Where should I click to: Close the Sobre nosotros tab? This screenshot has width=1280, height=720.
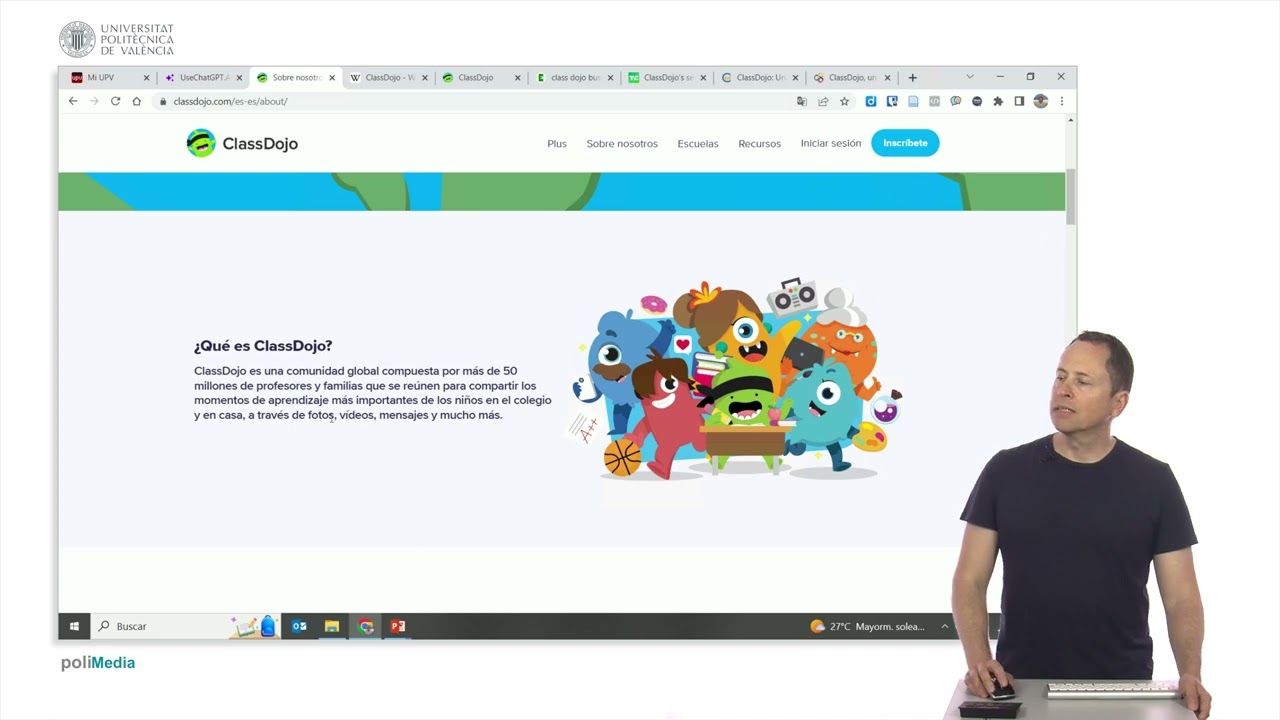(332, 78)
